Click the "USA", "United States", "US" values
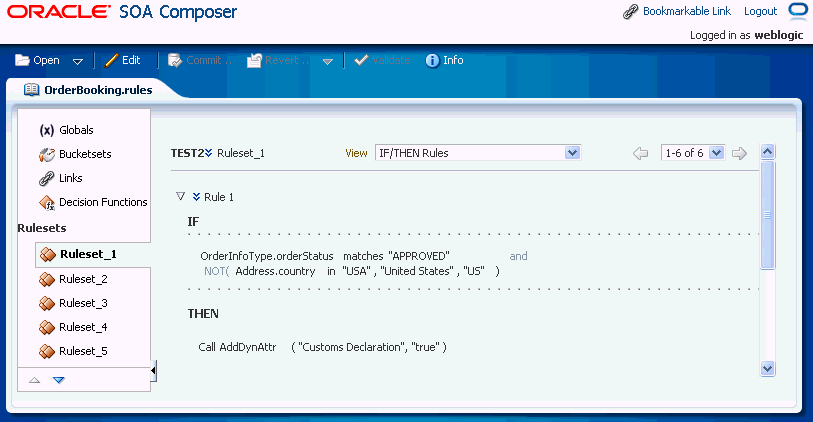The height and width of the screenshot is (422, 813). pos(413,271)
